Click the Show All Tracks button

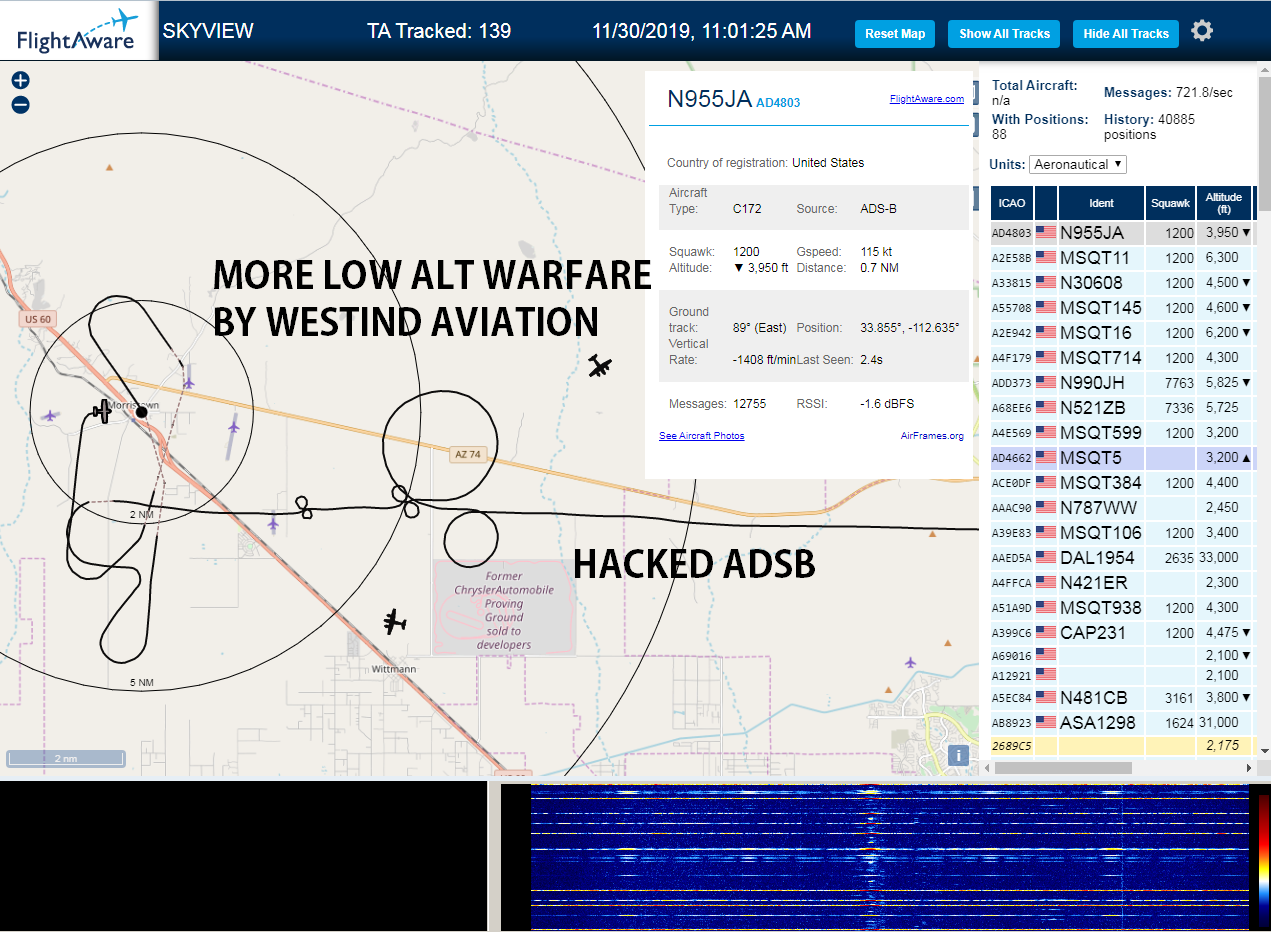click(1004, 33)
